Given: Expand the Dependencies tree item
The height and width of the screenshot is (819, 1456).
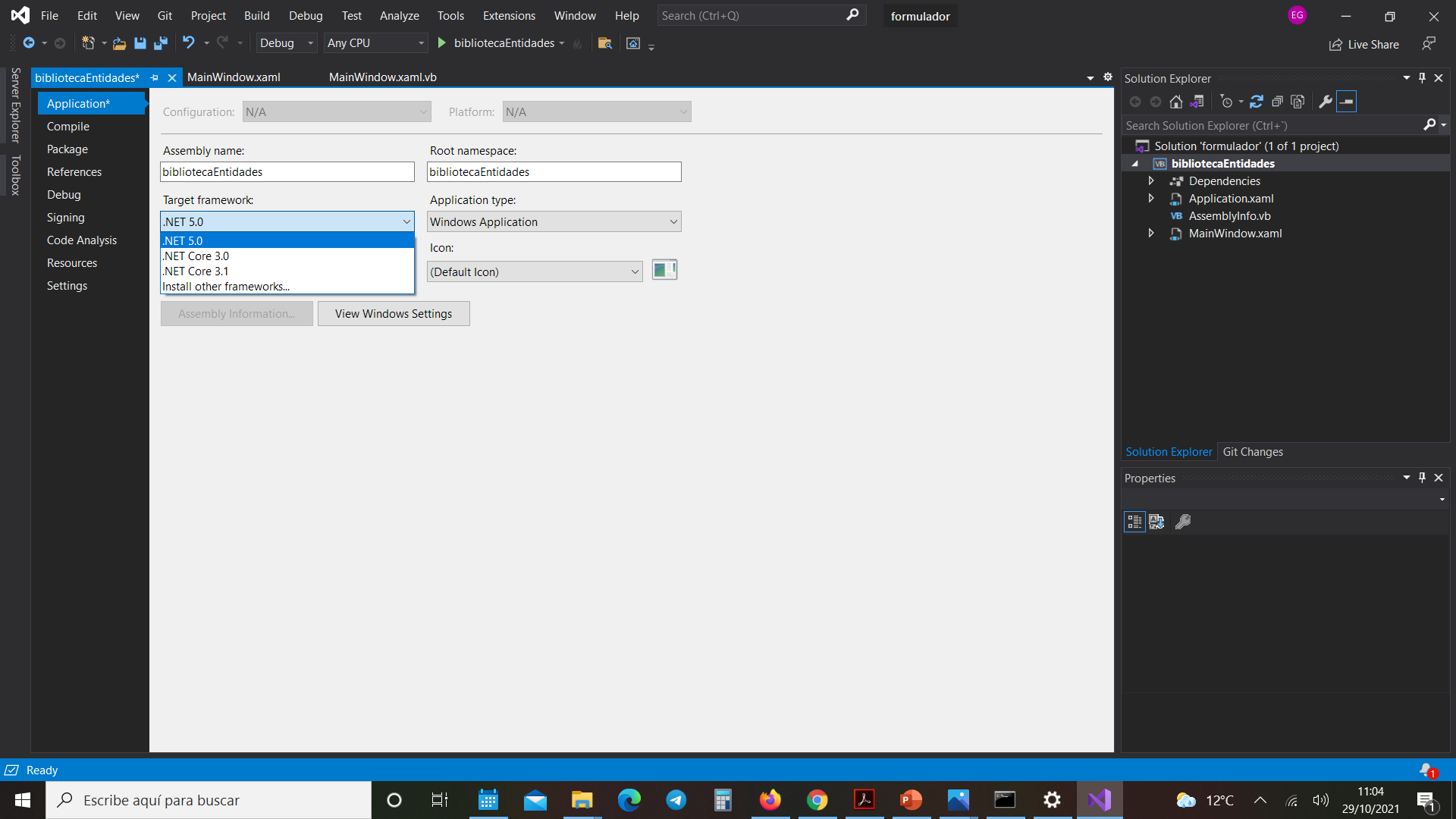Looking at the screenshot, I should click(1150, 180).
